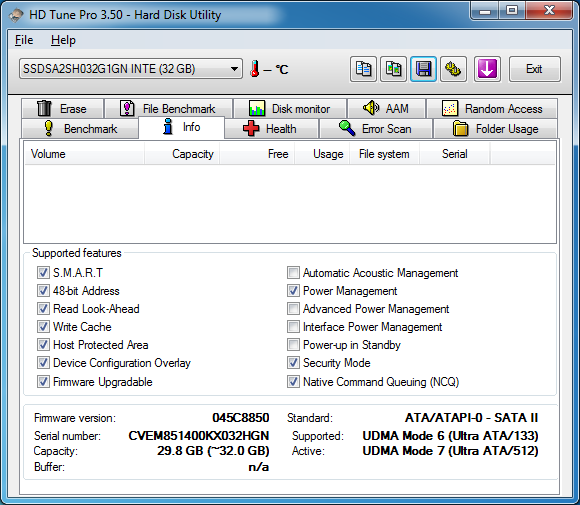Image resolution: width=580 pixels, height=505 pixels.
Task: Open the Help menu
Action: click(x=63, y=40)
